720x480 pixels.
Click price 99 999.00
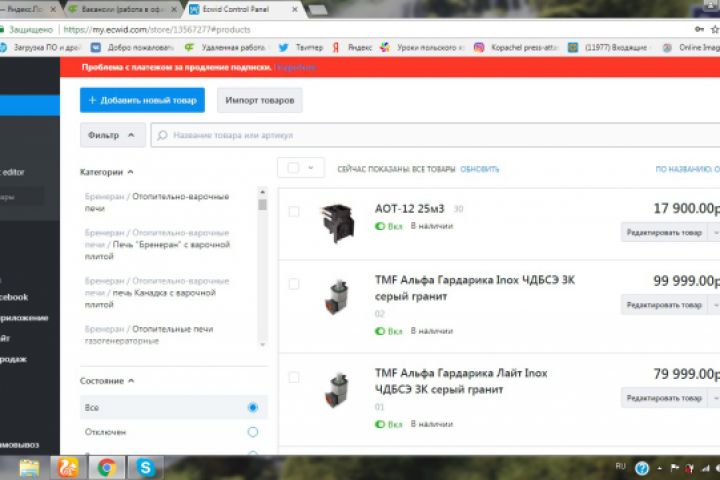pos(686,281)
